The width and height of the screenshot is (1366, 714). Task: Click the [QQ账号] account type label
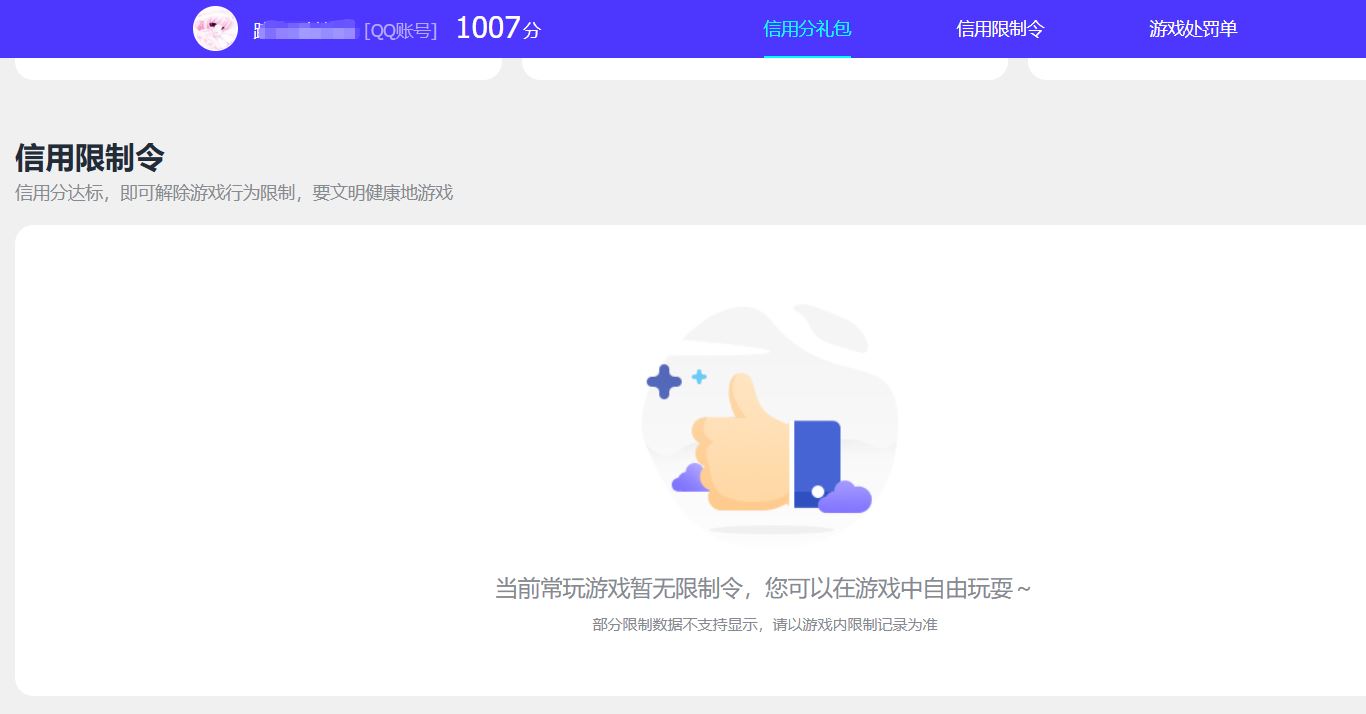click(x=400, y=31)
